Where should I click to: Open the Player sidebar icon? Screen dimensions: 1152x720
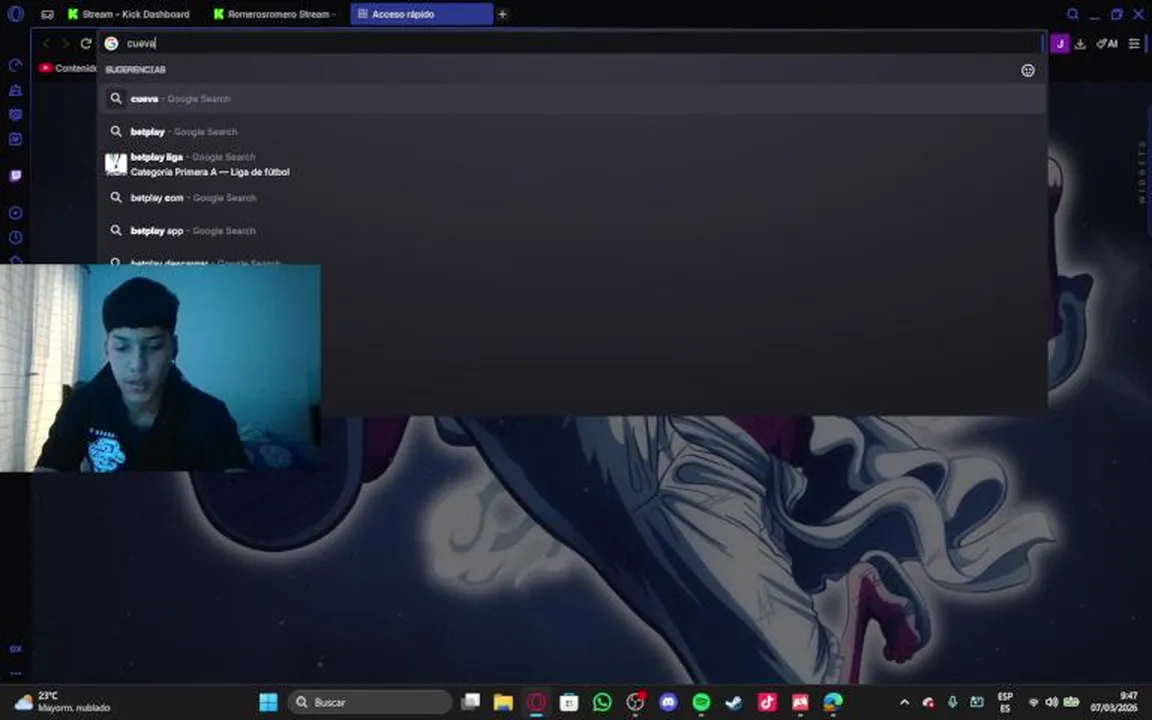coord(15,213)
